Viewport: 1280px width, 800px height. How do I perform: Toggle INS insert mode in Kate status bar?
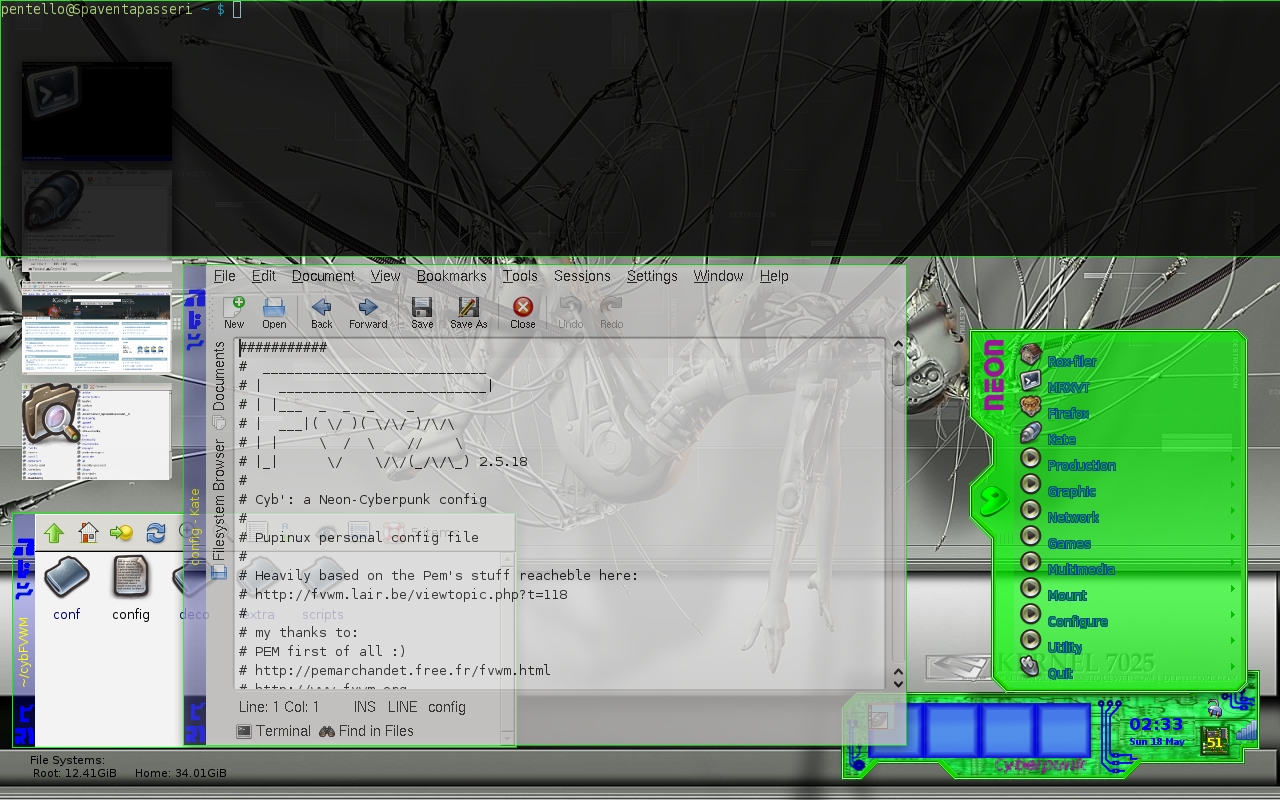click(365, 707)
